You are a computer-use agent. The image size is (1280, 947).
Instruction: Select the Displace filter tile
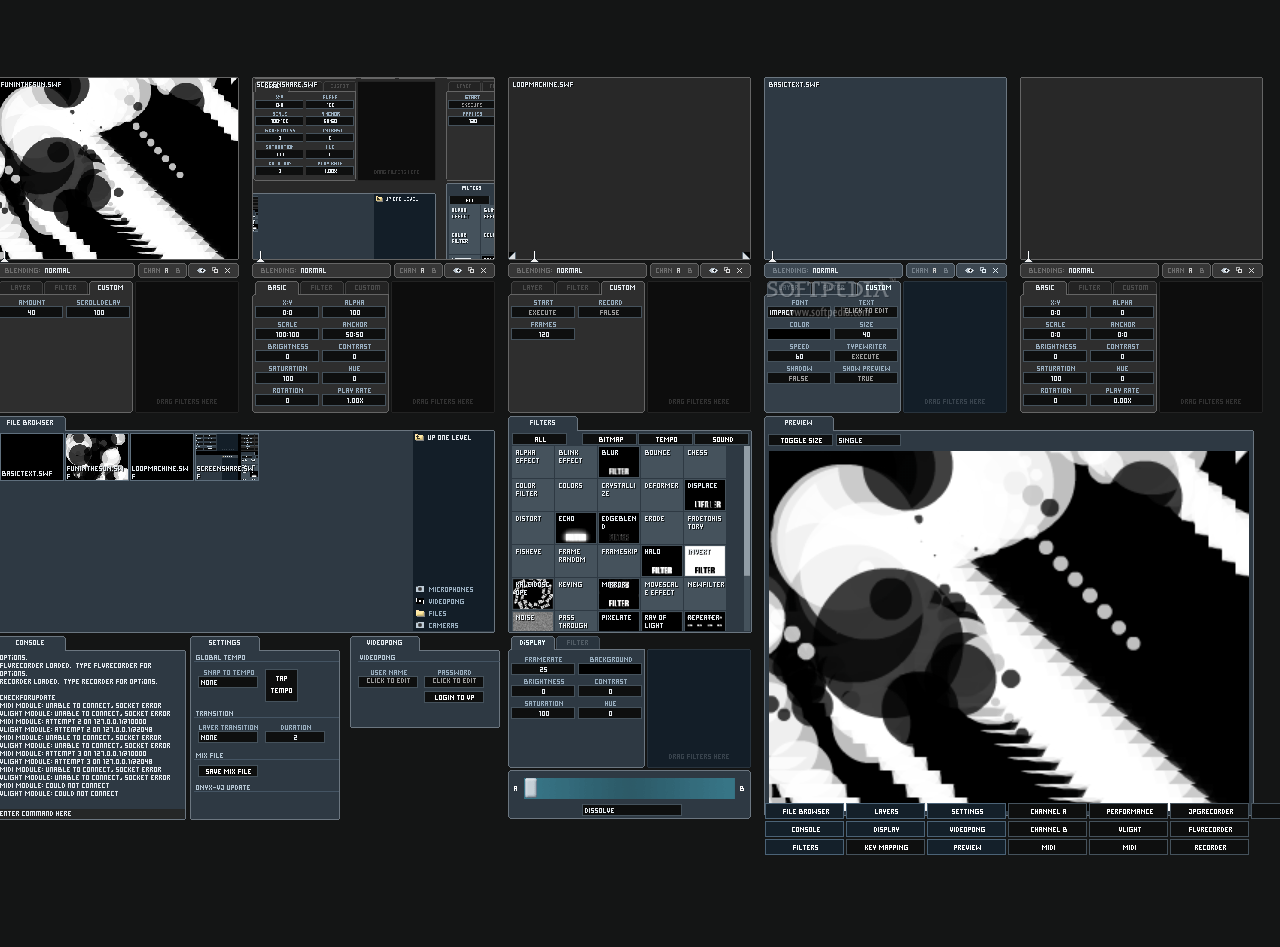(x=704, y=495)
